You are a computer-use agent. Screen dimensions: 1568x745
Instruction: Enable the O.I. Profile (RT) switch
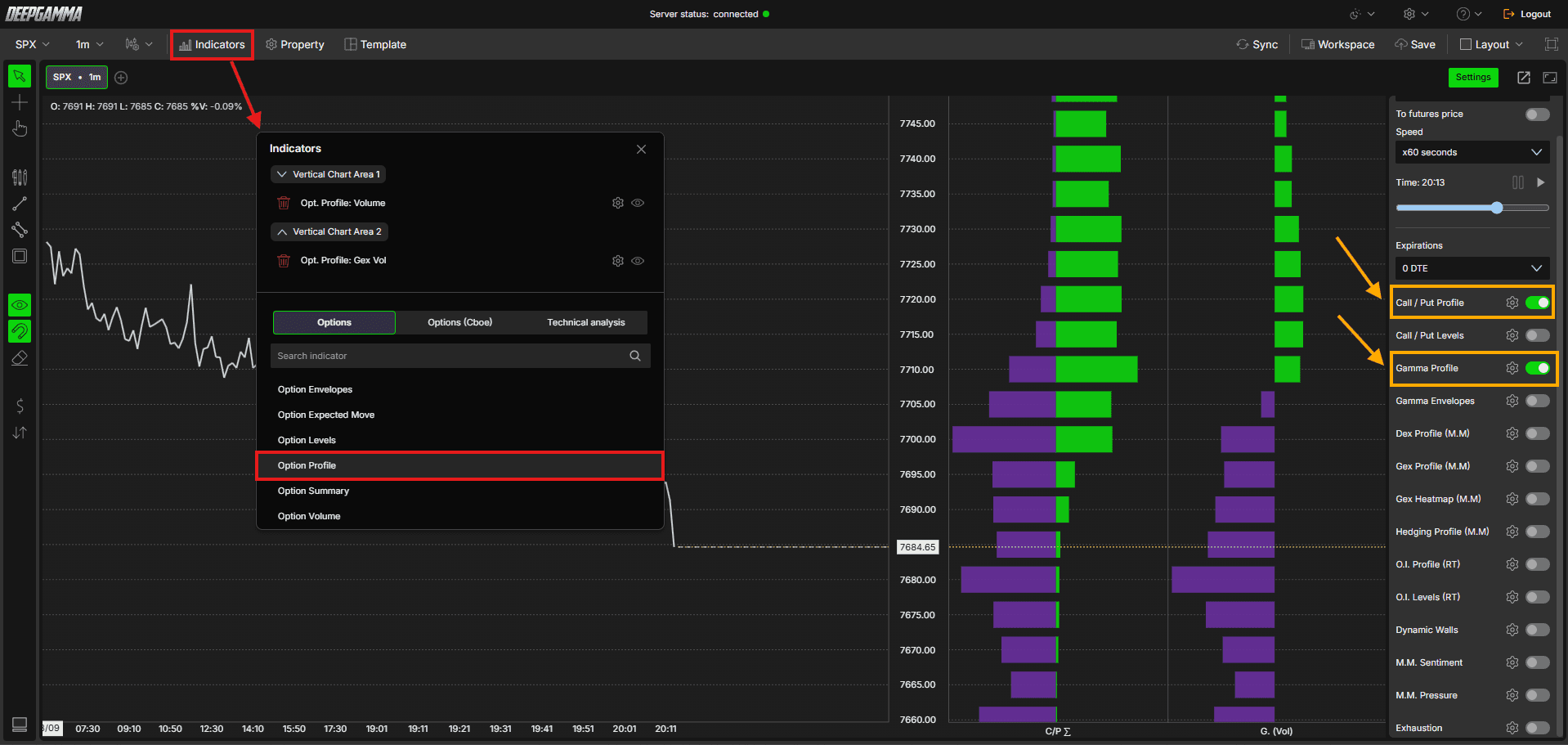[1538, 564]
